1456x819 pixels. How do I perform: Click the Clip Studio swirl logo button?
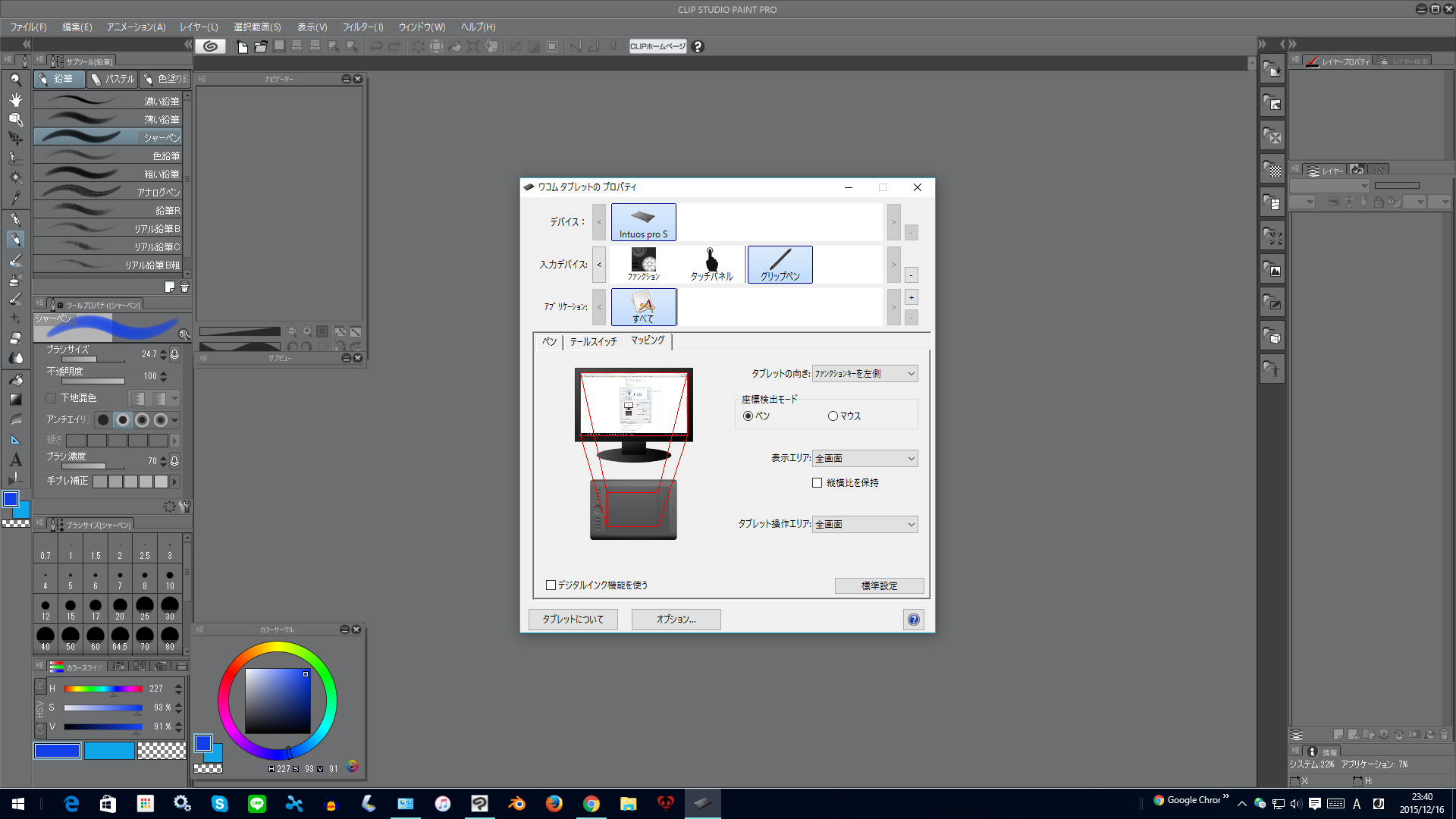211,46
